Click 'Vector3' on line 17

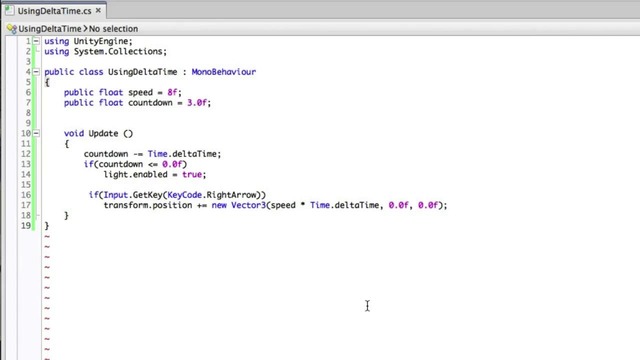coord(249,205)
